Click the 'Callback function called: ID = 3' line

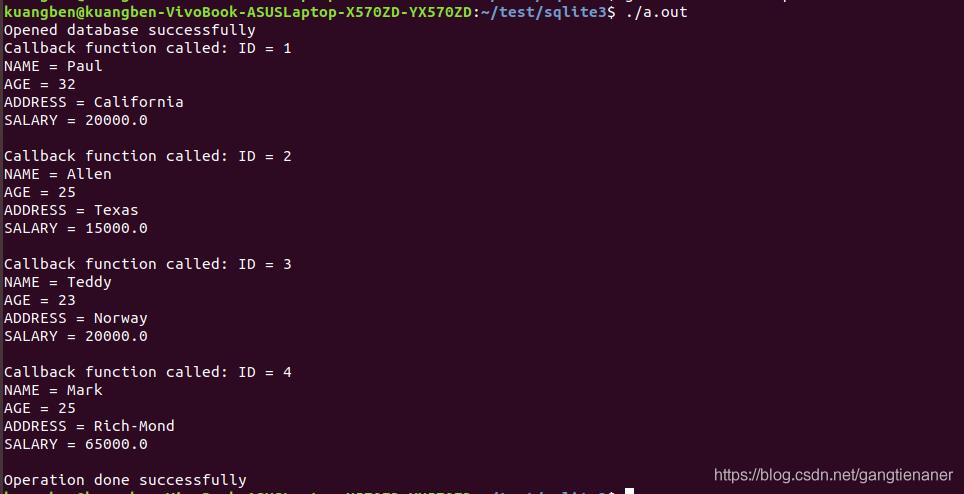148,264
